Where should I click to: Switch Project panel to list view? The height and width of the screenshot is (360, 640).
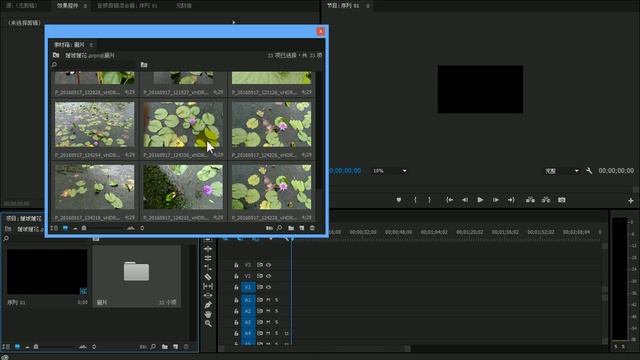pyautogui.click(x=6, y=347)
